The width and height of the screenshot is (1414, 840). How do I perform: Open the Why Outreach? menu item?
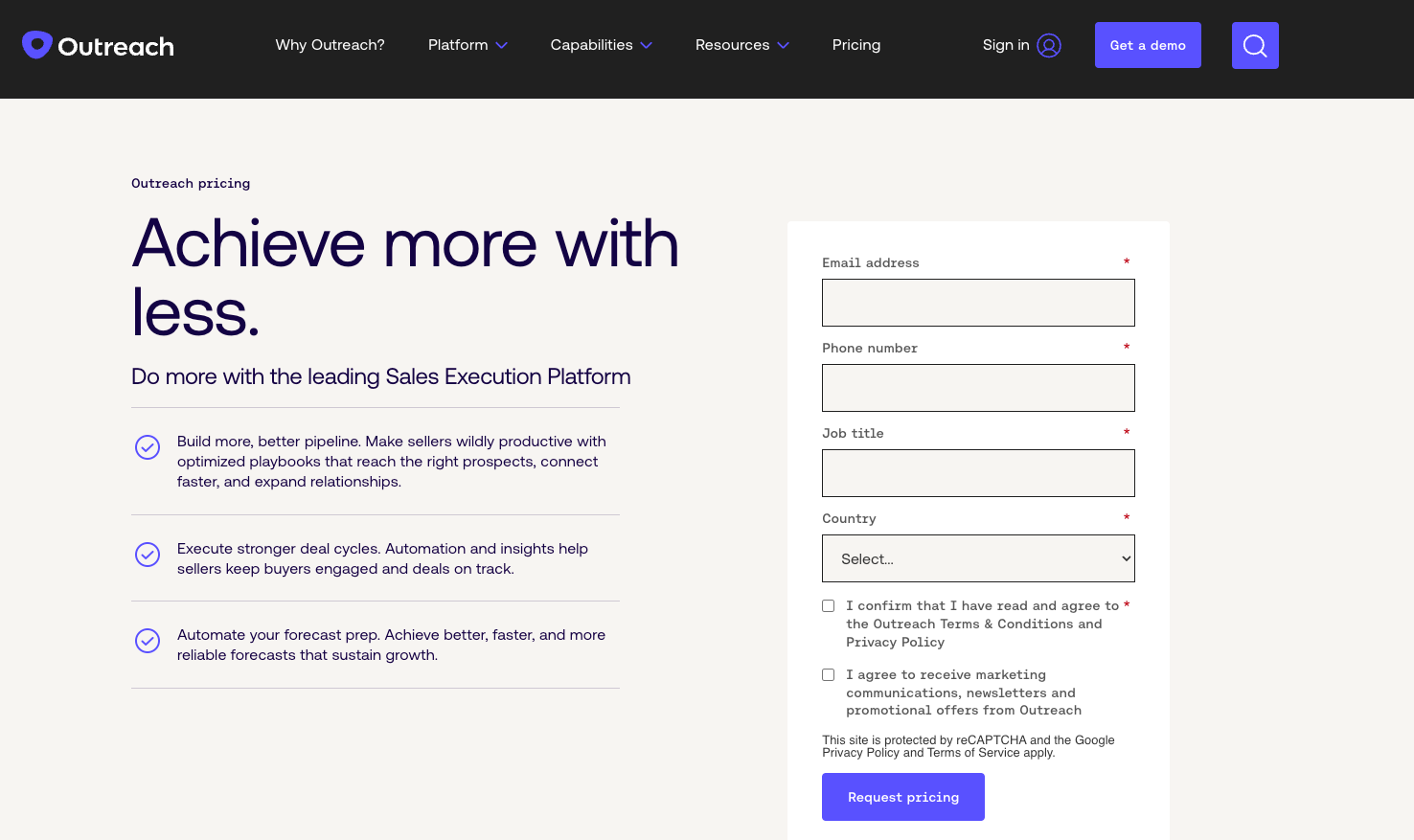331,45
